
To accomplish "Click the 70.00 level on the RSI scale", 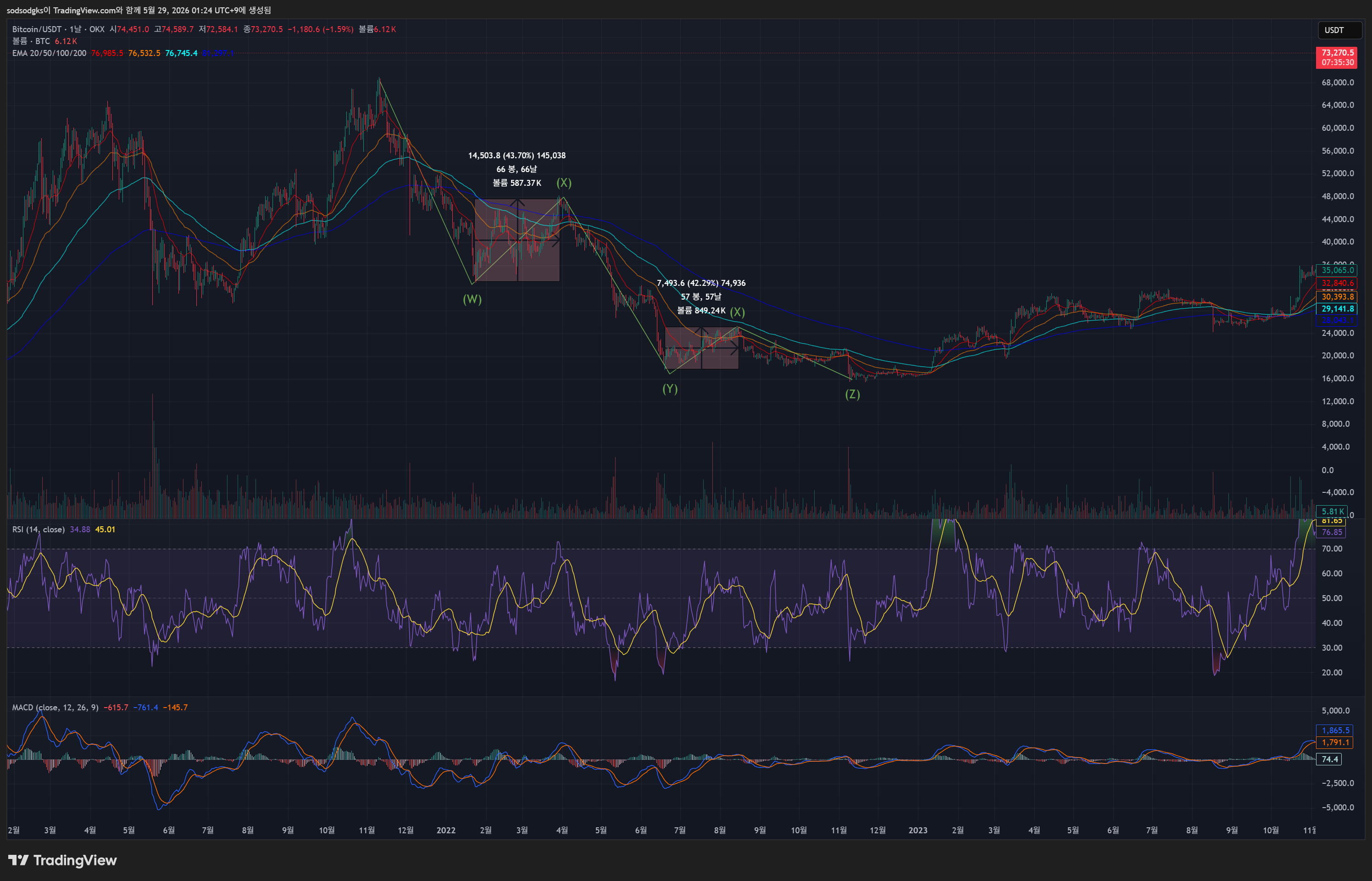I will click(1332, 549).
